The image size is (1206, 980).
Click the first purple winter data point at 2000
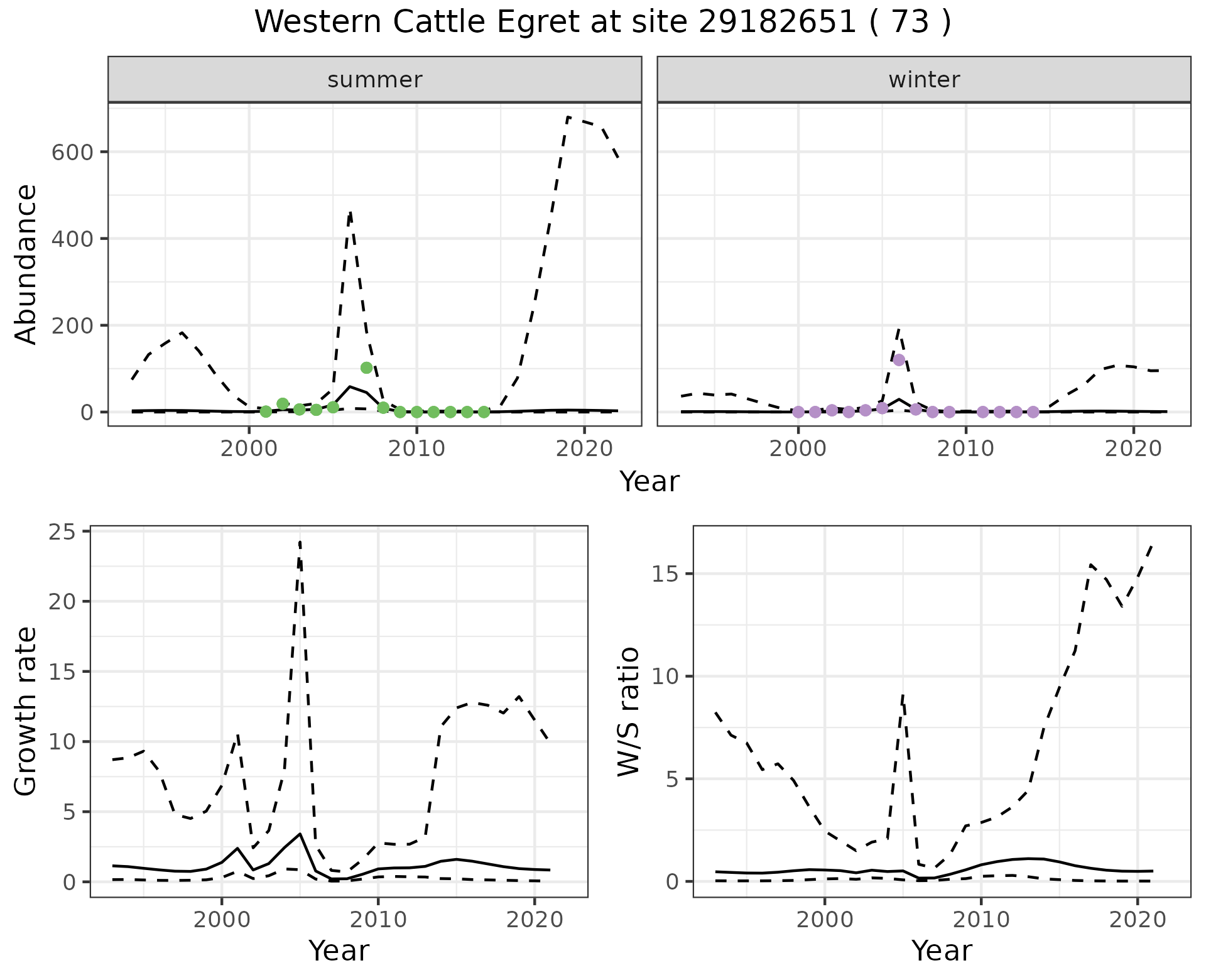(x=798, y=412)
